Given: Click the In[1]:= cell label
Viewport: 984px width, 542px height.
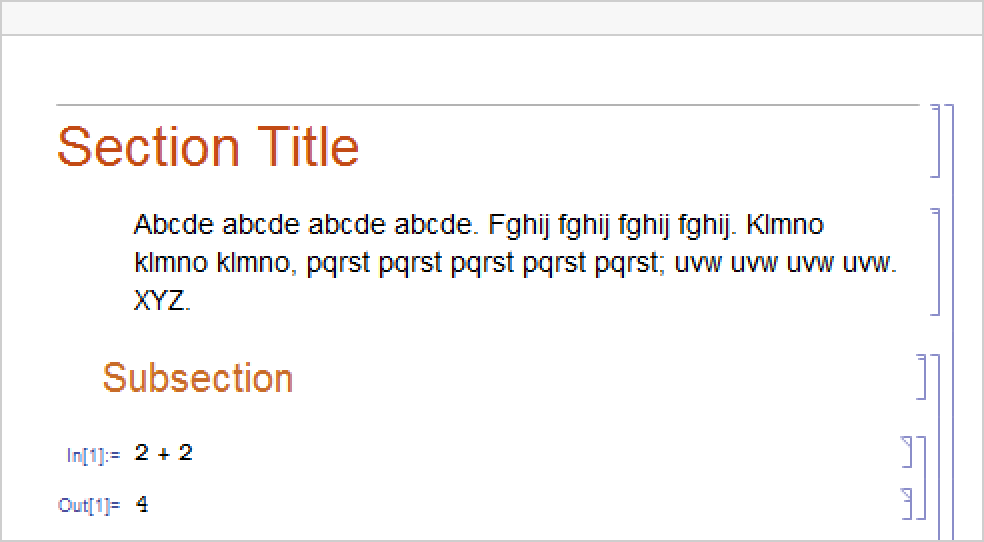Looking at the screenshot, I should [x=93, y=455].
